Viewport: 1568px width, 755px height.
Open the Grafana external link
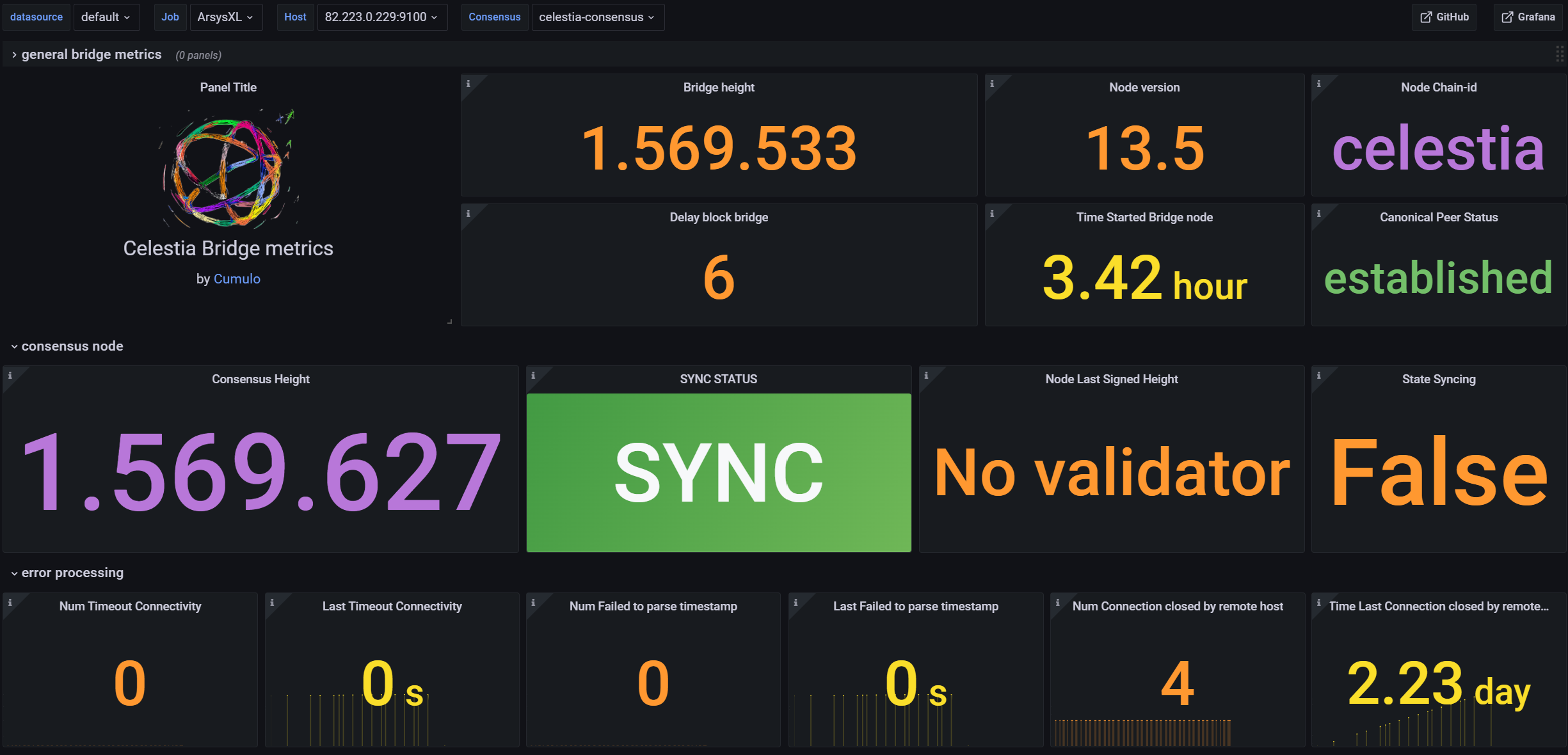coord(1528,17)
